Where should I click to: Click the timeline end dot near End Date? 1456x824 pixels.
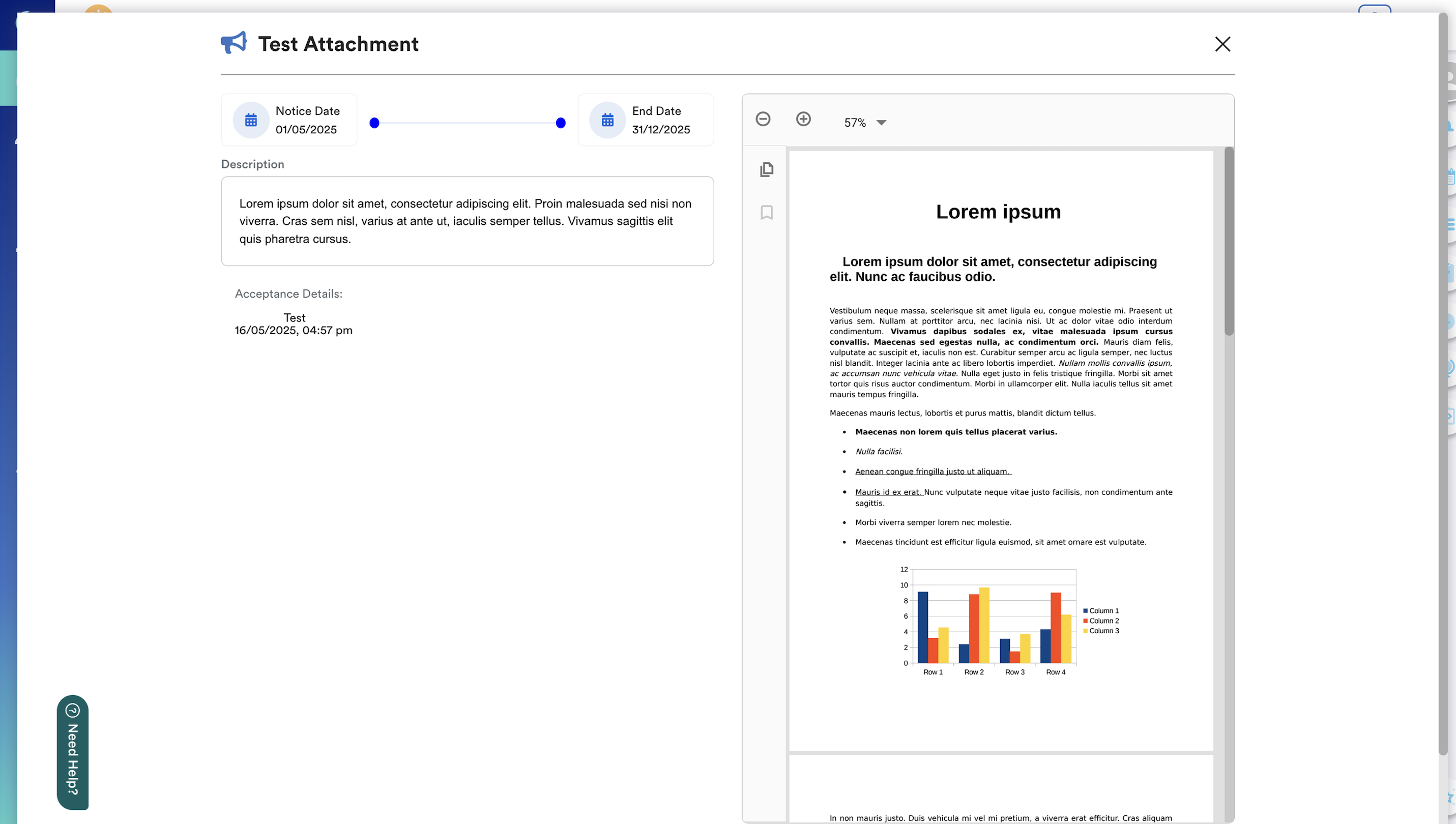click(560, 123)
